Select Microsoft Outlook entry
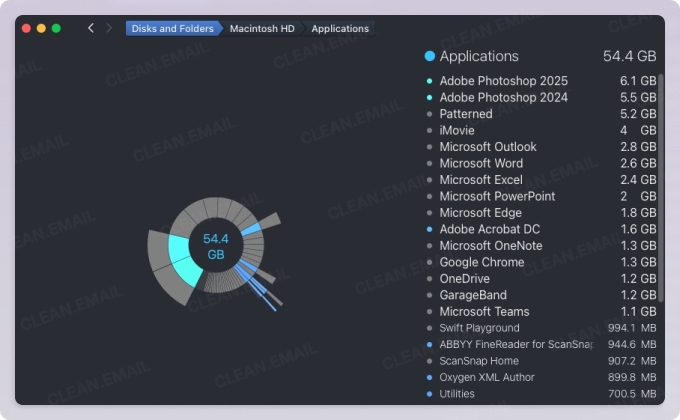Image resolution: width=680 pixels, height=420 pixels. click(x=541, y=147)
